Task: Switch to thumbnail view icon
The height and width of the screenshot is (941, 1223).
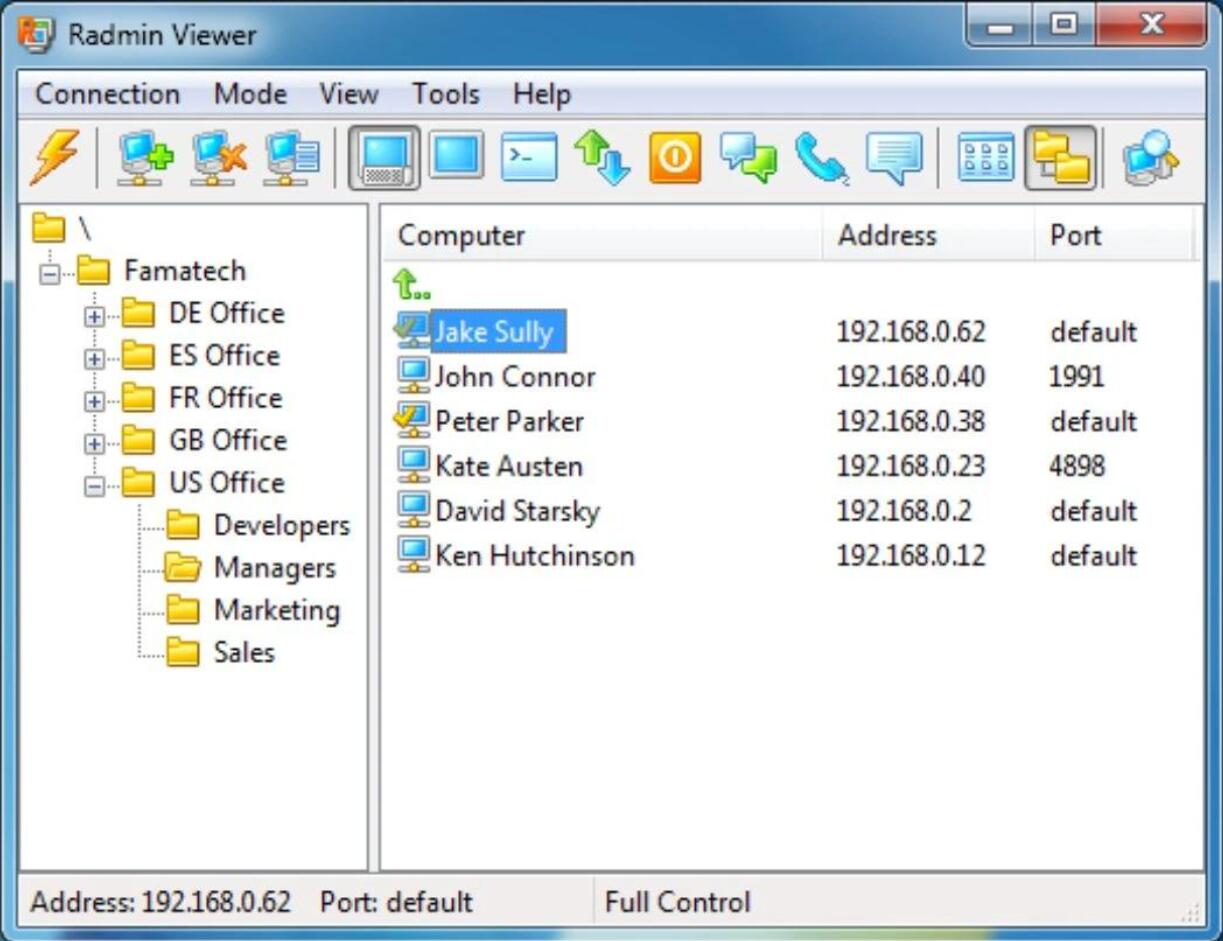Action: [986, 158]
